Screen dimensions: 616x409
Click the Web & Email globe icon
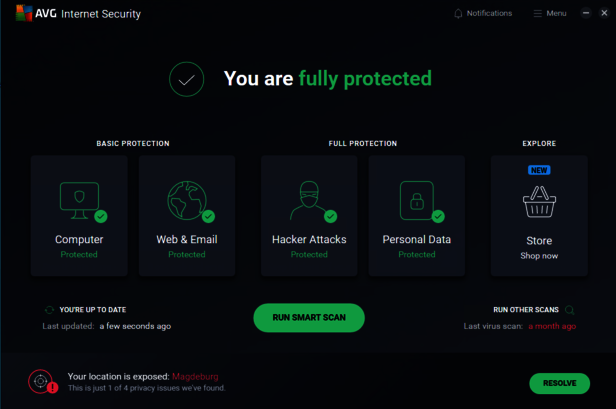[186, 200]
